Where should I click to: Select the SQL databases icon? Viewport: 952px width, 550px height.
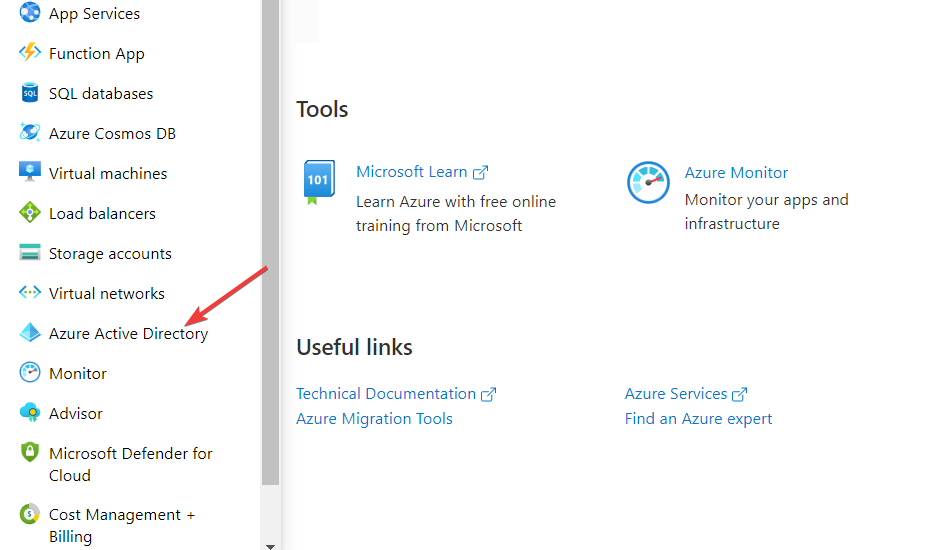click(x=30, y=93)
